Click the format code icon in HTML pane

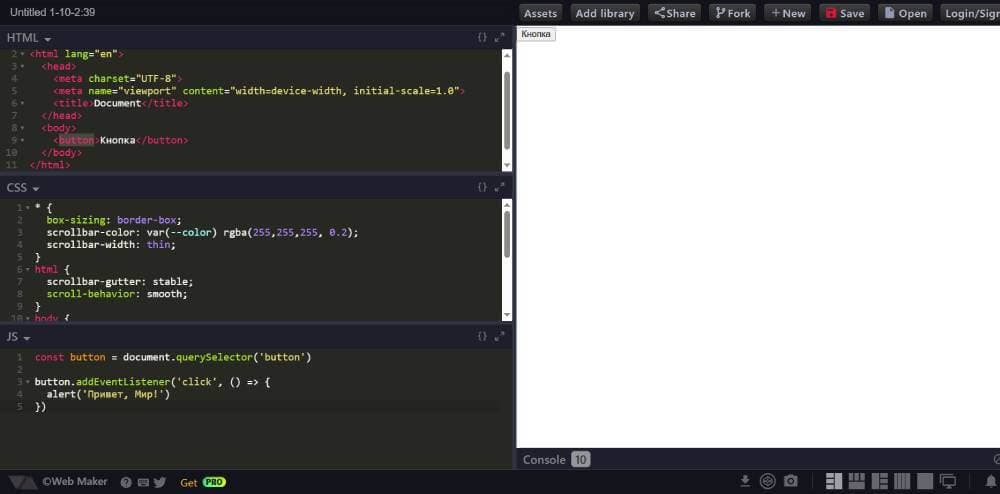482,37
